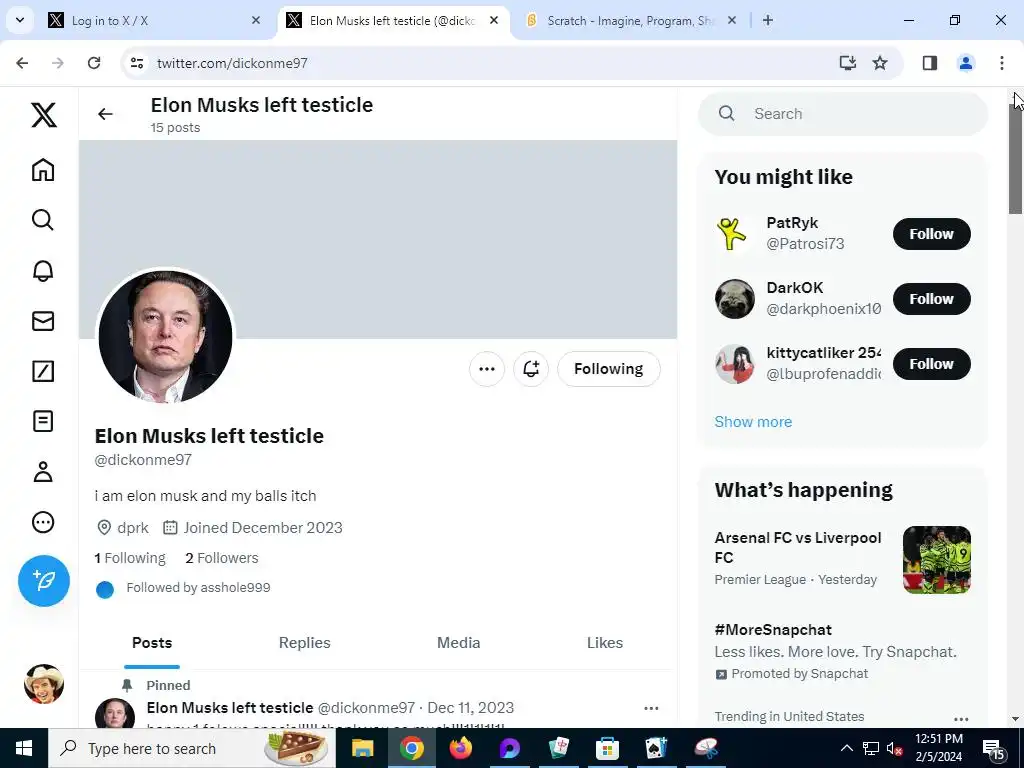Open account switcher avatar at sidebar bottom
1024x768 pixels.
pos(44,684)
